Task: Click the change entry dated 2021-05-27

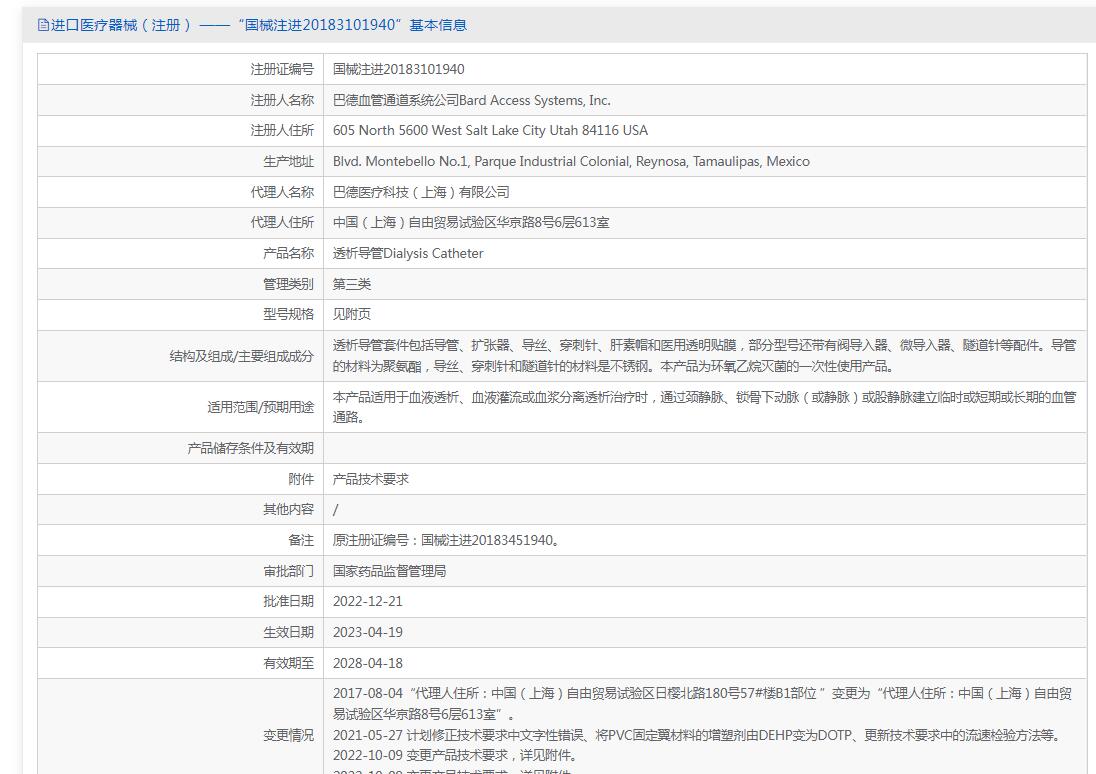Action: 699,735
